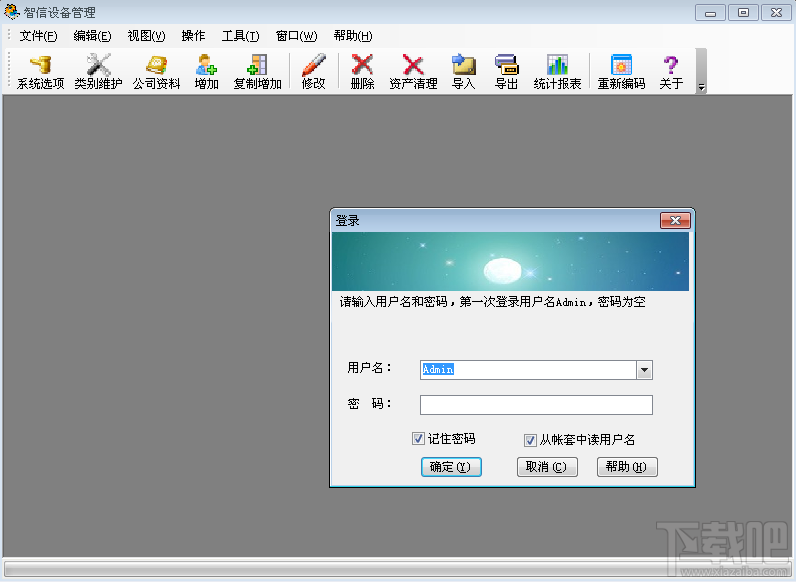The height and width of the screenshot is (582, 796).
Task: Click the 重新编码 recode icon
Action: (621, 72)
